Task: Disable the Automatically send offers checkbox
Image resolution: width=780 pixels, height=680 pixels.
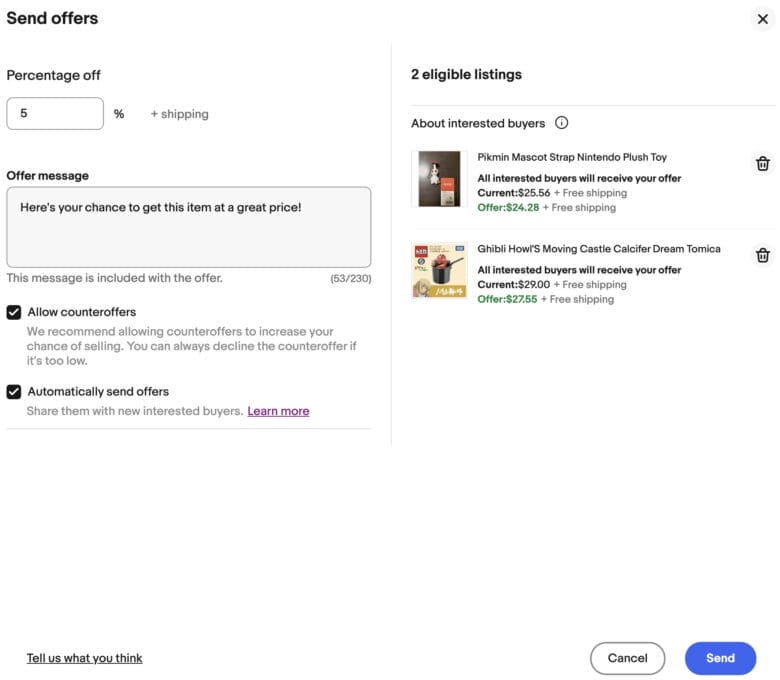Action: pos(14,392)
